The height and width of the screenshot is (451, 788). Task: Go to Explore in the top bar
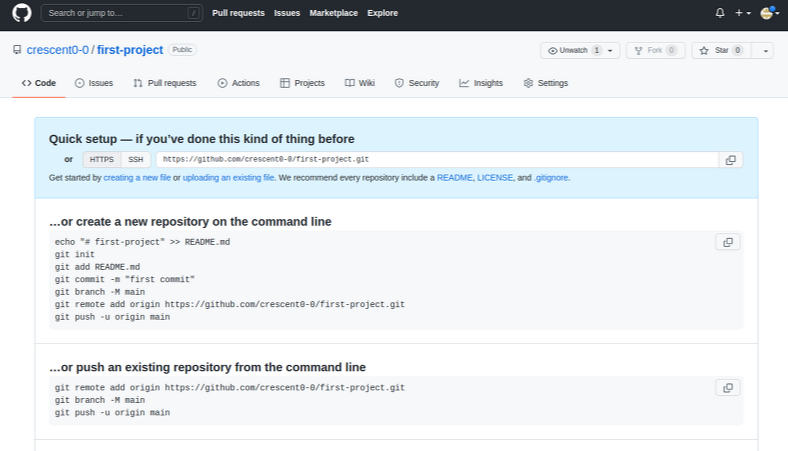tap(382, 13)
